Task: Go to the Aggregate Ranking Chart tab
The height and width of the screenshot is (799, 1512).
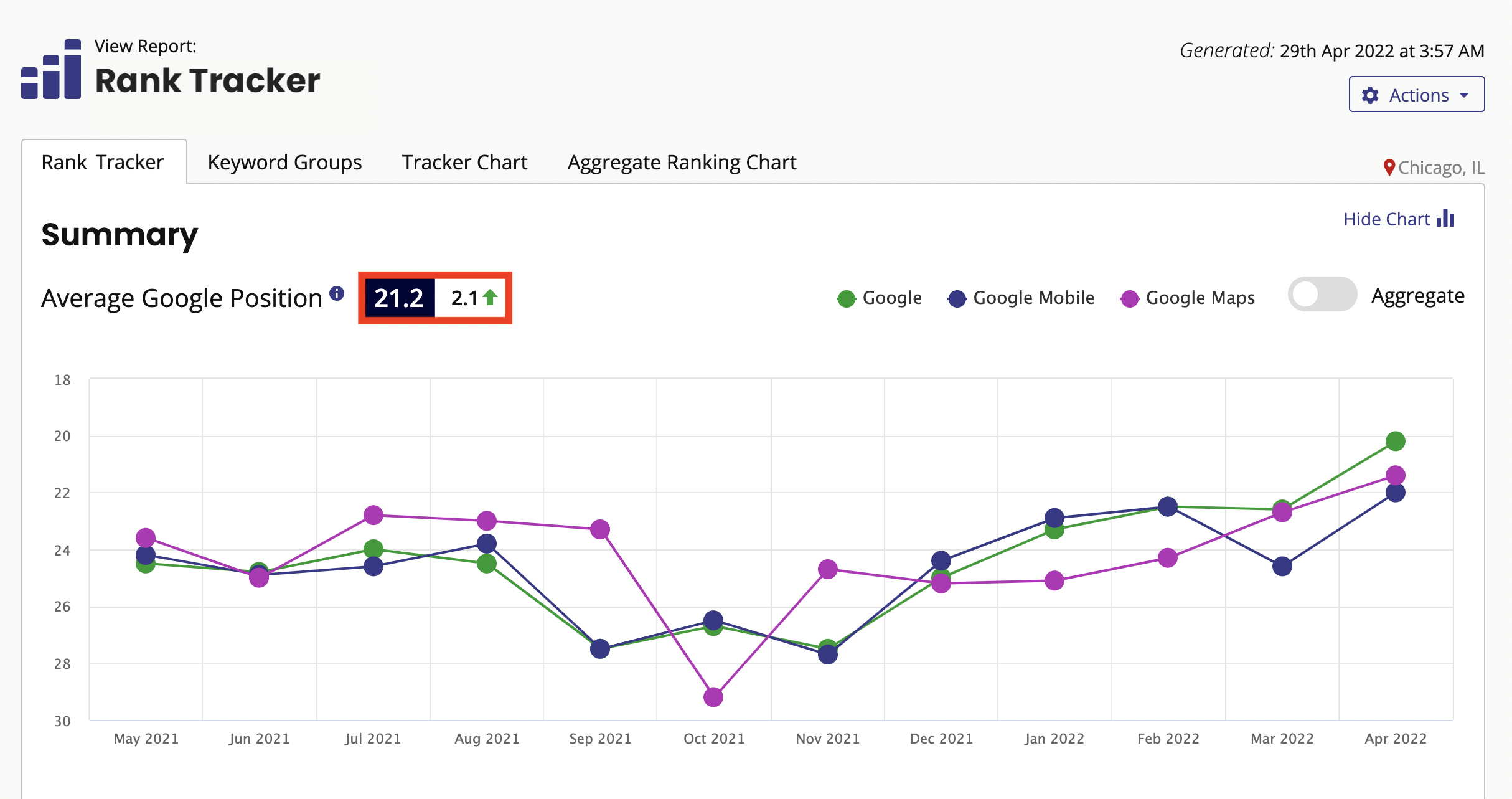Action: [x=682, y=163]
